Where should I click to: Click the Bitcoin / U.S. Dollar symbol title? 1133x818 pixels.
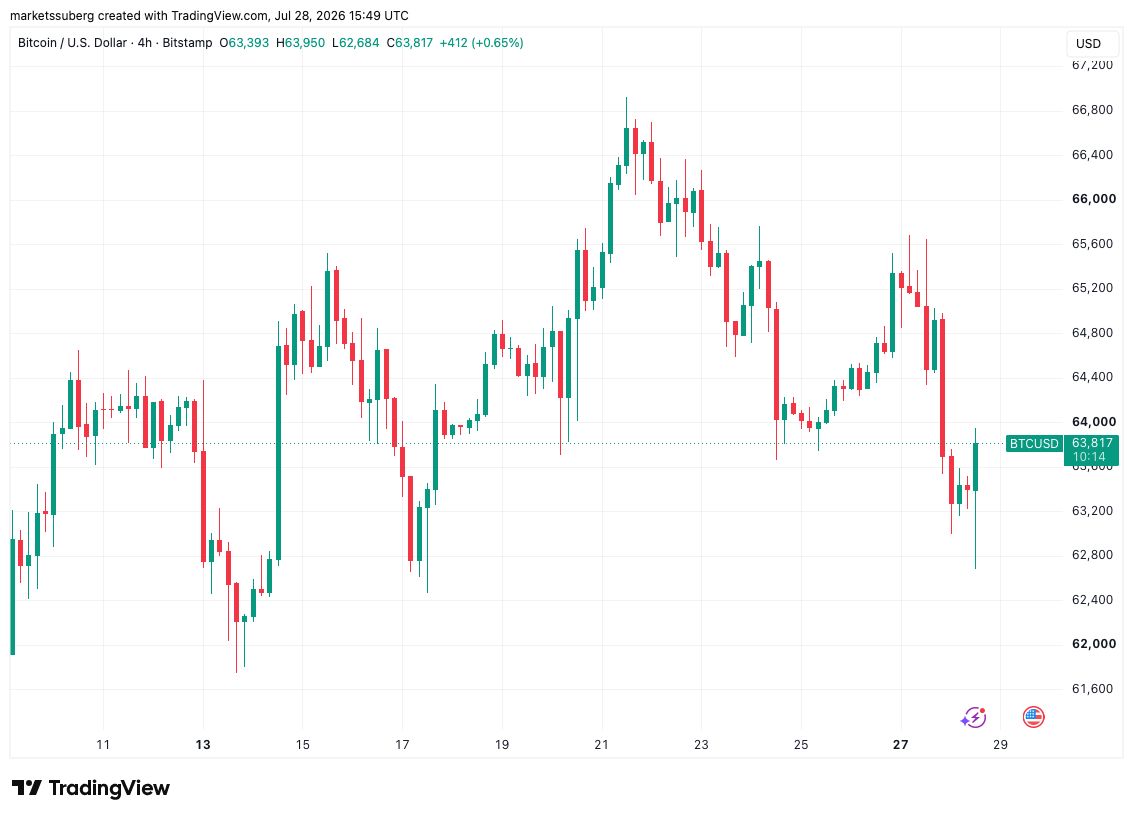tap(72, 43)
